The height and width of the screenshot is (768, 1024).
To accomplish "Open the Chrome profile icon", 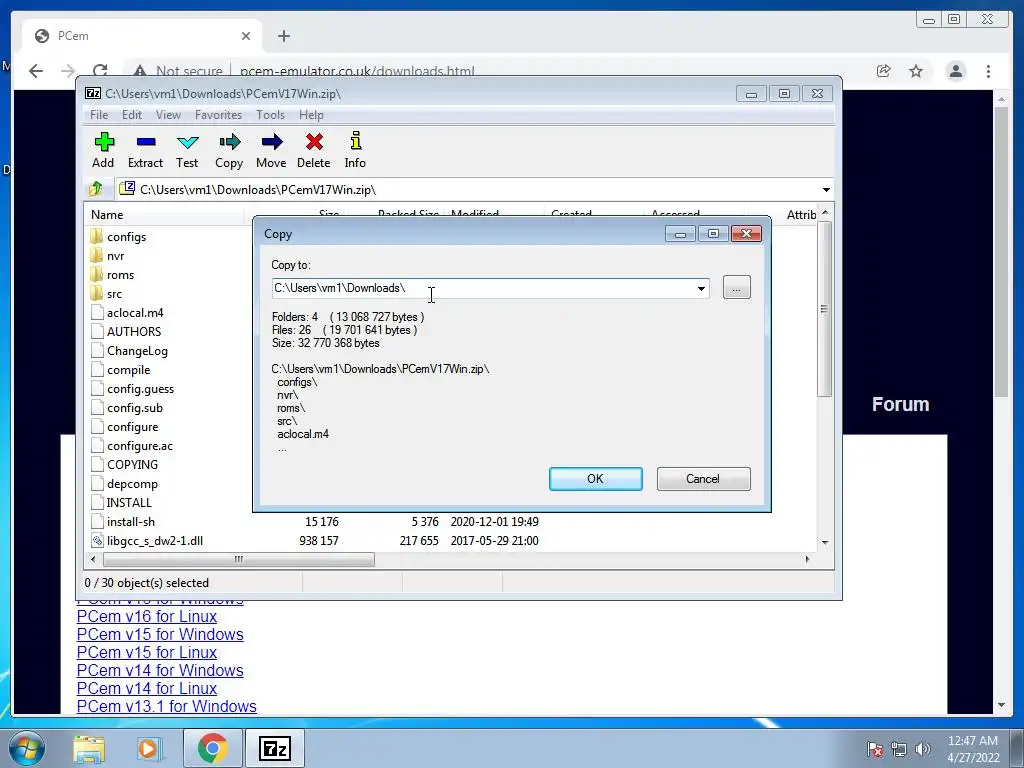I will (955, 71).
